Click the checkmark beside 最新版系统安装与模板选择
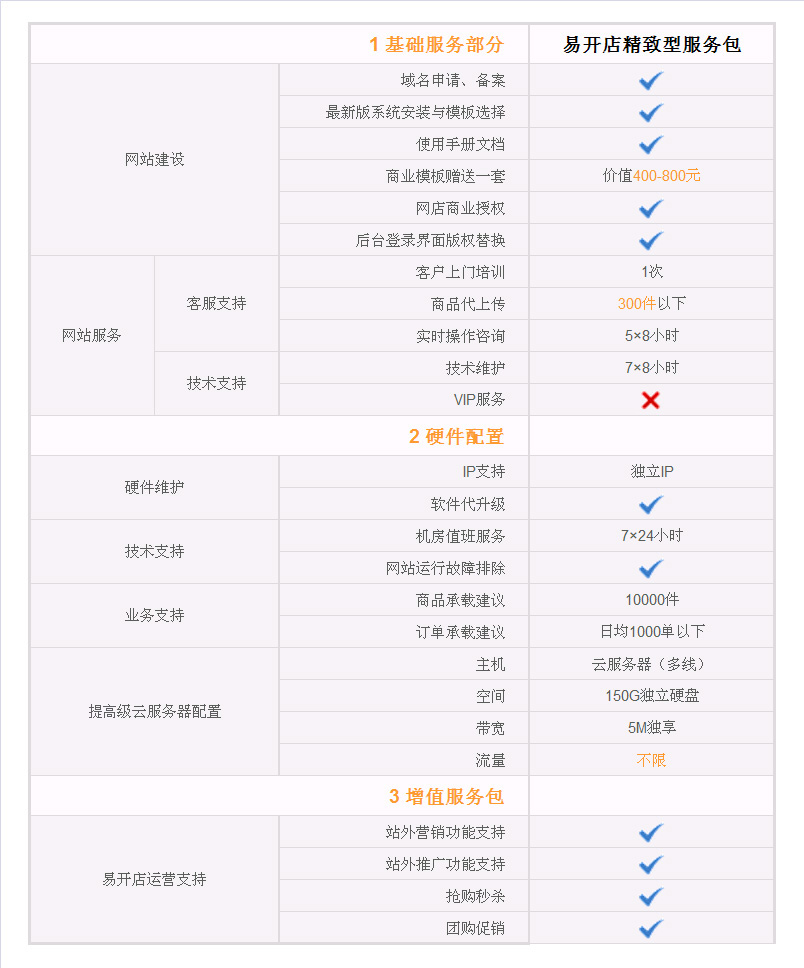 point(651,113)
